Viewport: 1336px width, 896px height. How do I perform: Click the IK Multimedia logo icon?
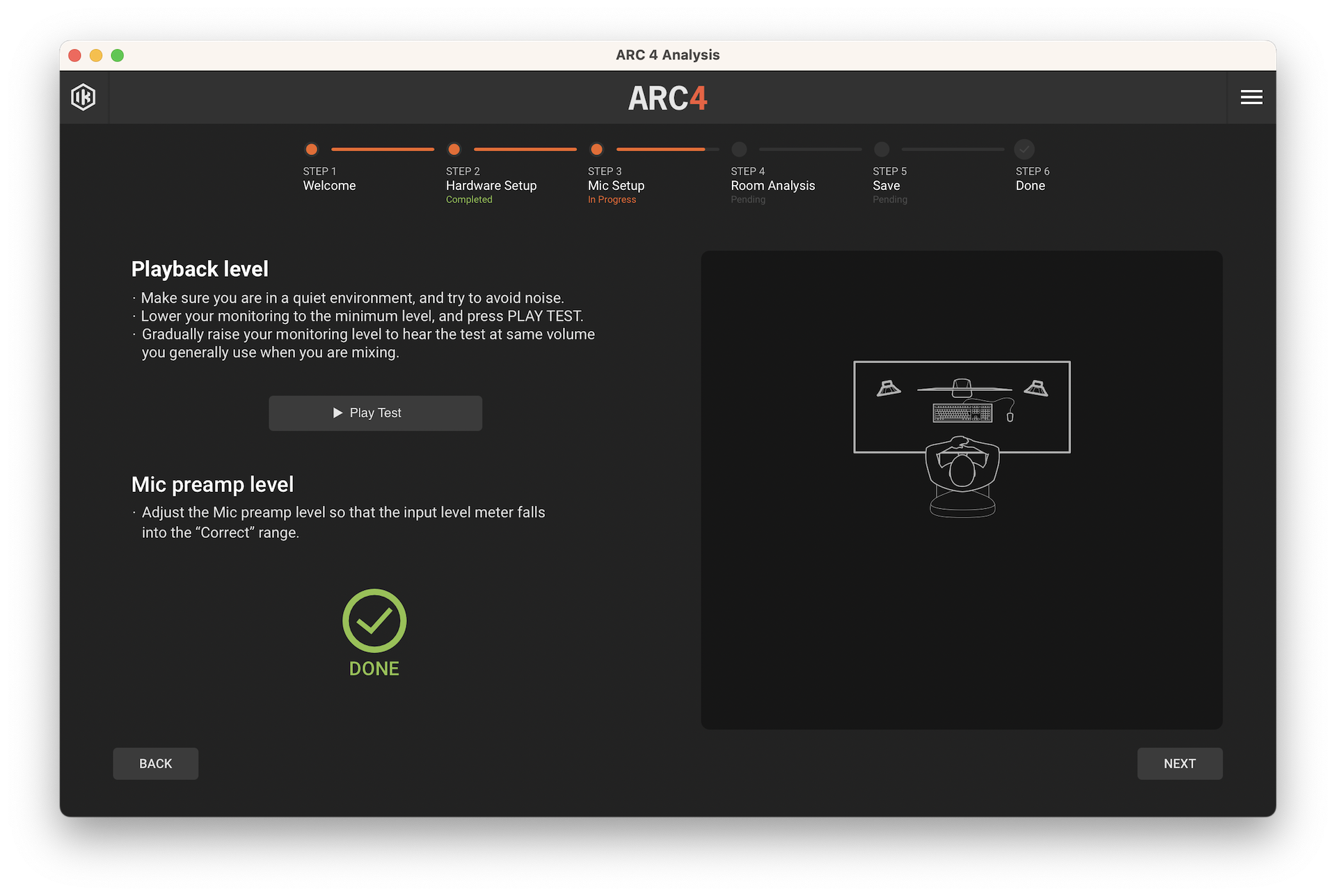tap(83, 97)
